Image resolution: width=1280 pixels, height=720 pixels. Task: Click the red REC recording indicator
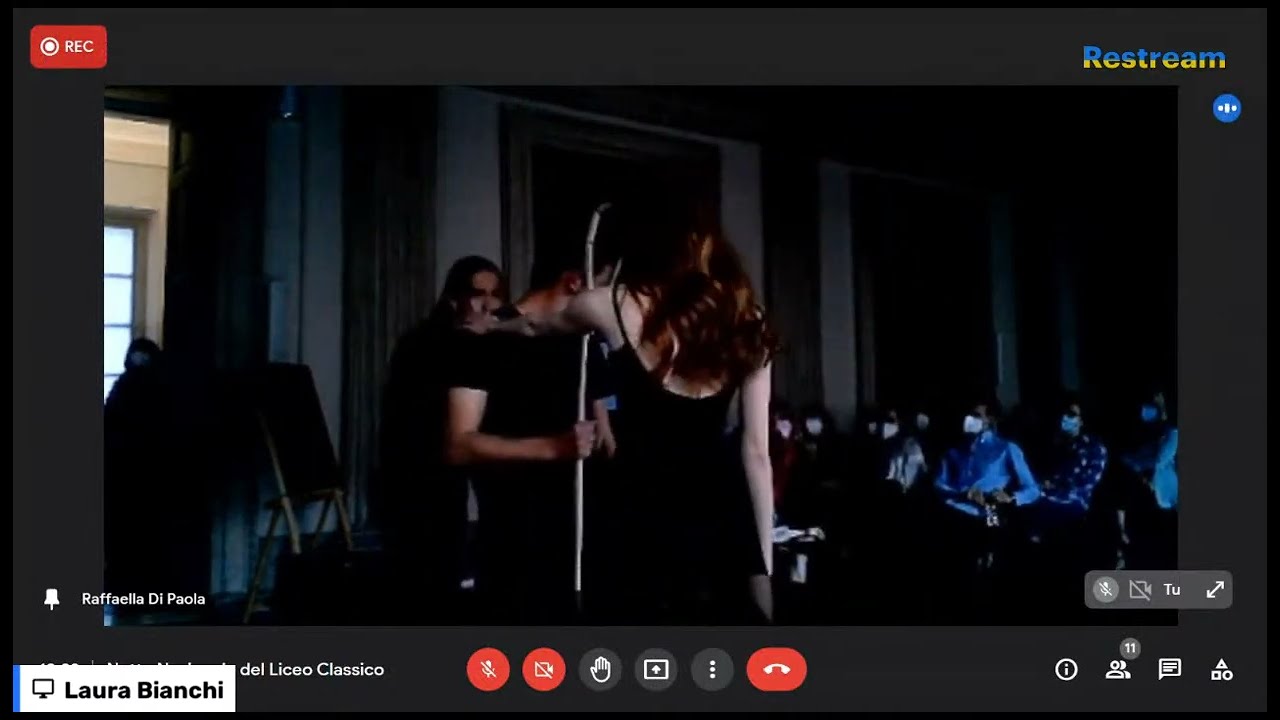pos(68,47)
